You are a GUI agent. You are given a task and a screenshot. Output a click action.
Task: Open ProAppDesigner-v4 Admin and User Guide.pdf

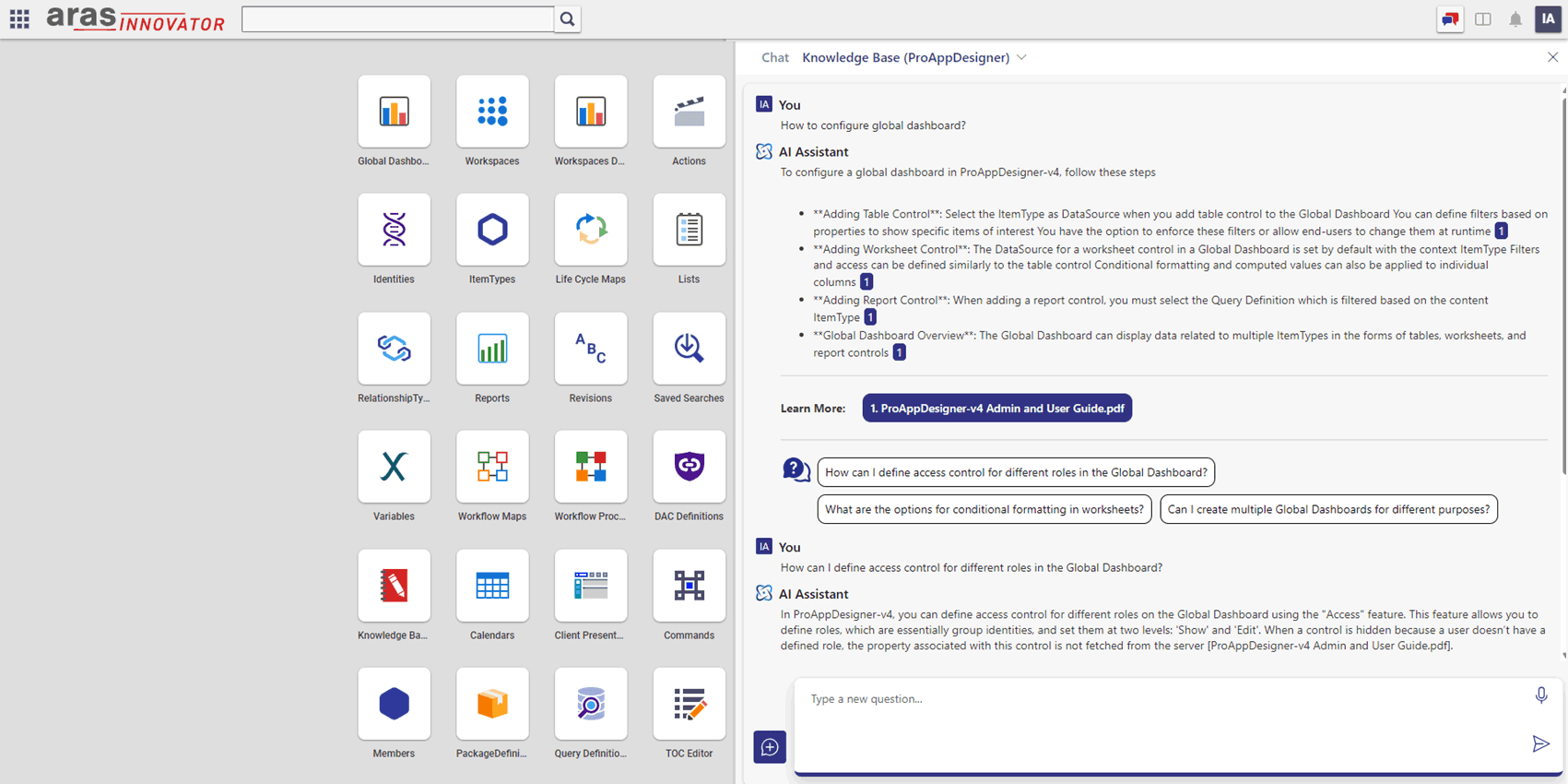[996, 408]
